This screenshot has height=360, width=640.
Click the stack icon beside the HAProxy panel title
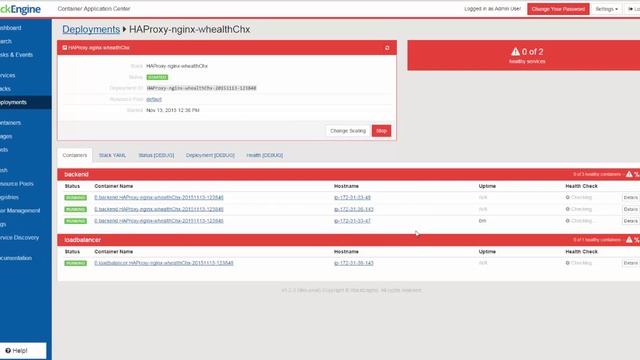pos(64,48)
